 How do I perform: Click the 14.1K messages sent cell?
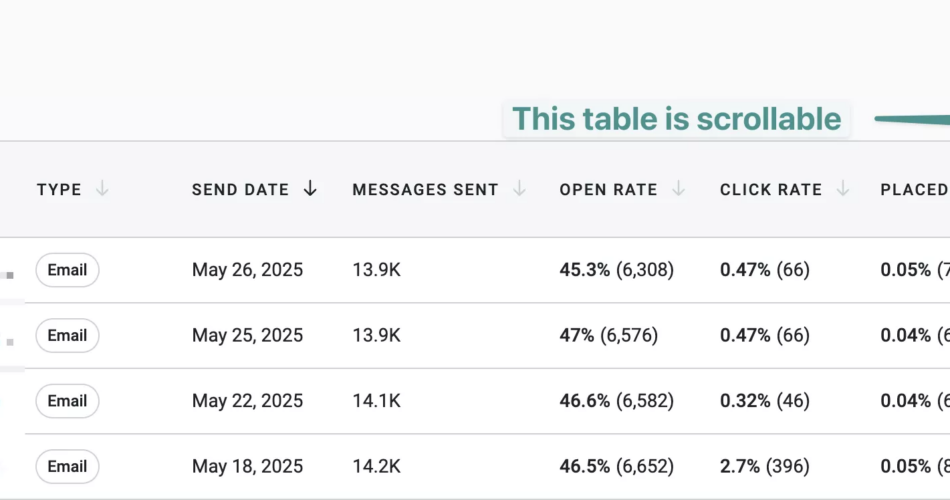pos(376,401)
